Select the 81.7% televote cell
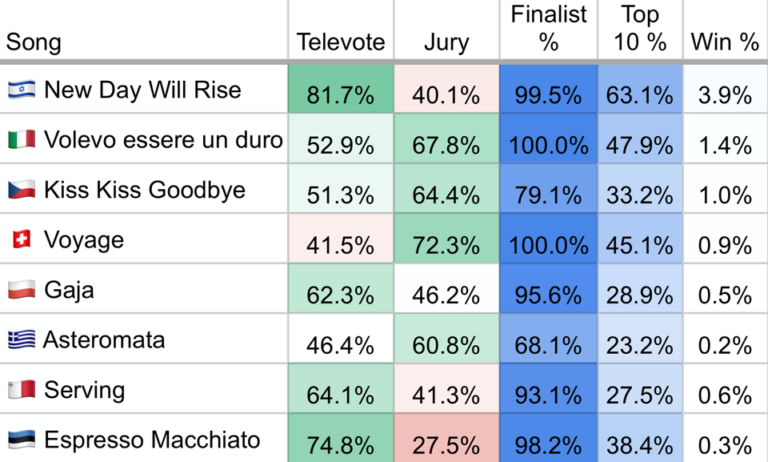This screenshot has width=768, height=462. pyautogui.click(x=341, y=89)
